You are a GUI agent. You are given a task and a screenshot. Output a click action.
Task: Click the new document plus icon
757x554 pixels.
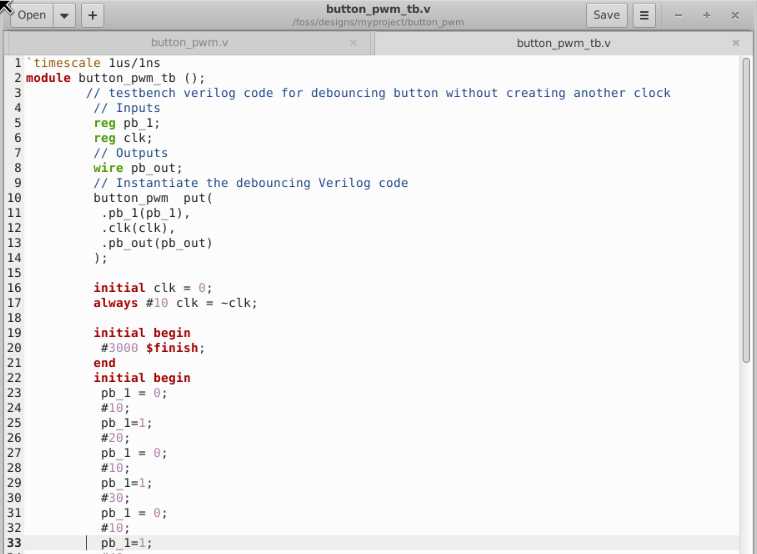(93, 15)
